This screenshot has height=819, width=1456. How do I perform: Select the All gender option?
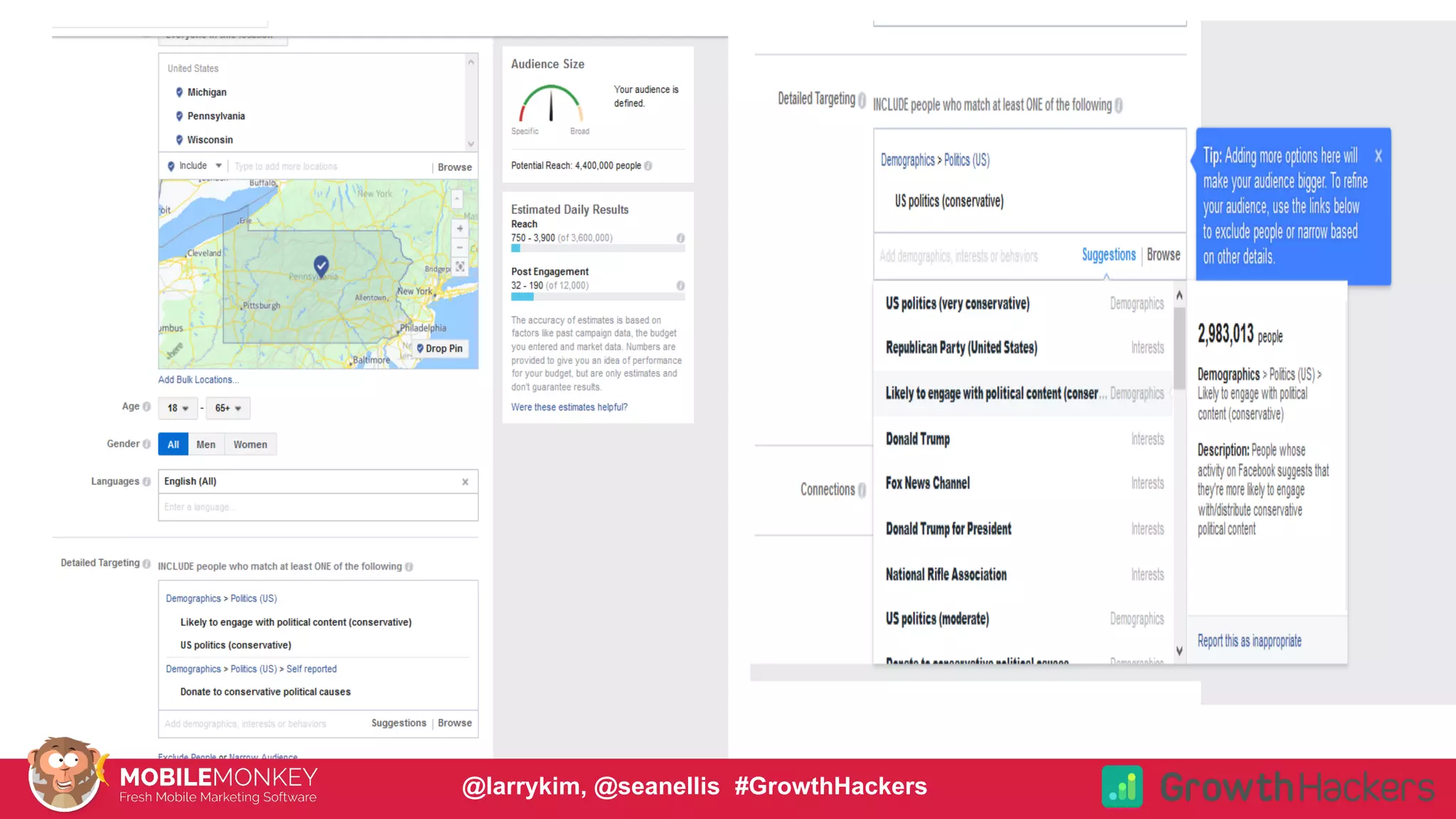pyautogui.click(x=173, y=444)
